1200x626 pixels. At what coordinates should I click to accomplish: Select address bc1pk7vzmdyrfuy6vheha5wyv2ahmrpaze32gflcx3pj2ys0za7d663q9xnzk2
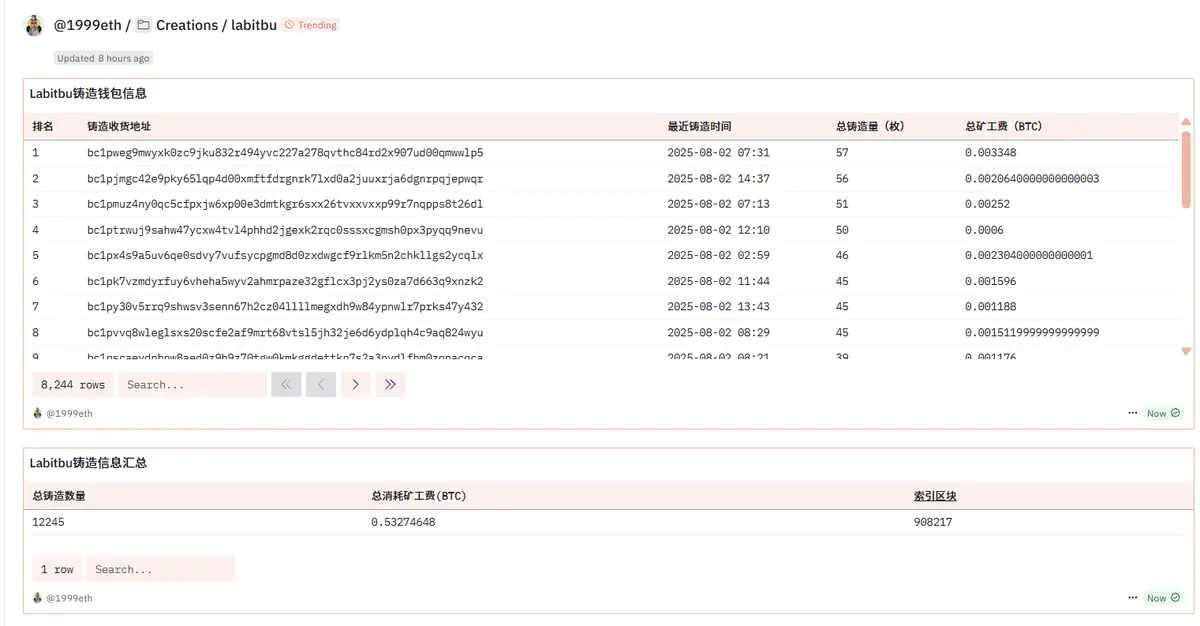[x=285, y=281]
